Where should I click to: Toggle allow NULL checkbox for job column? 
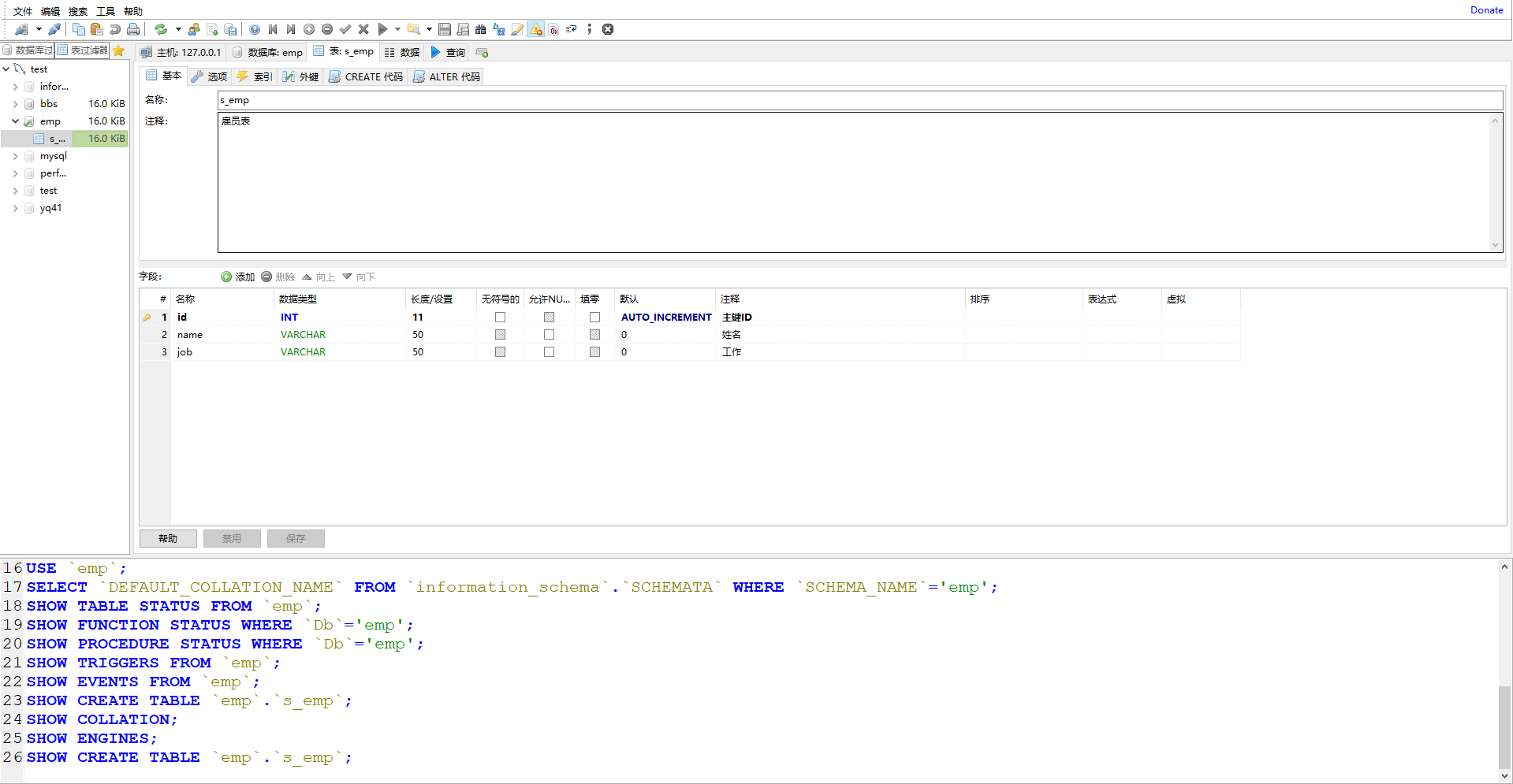(549, 352)
